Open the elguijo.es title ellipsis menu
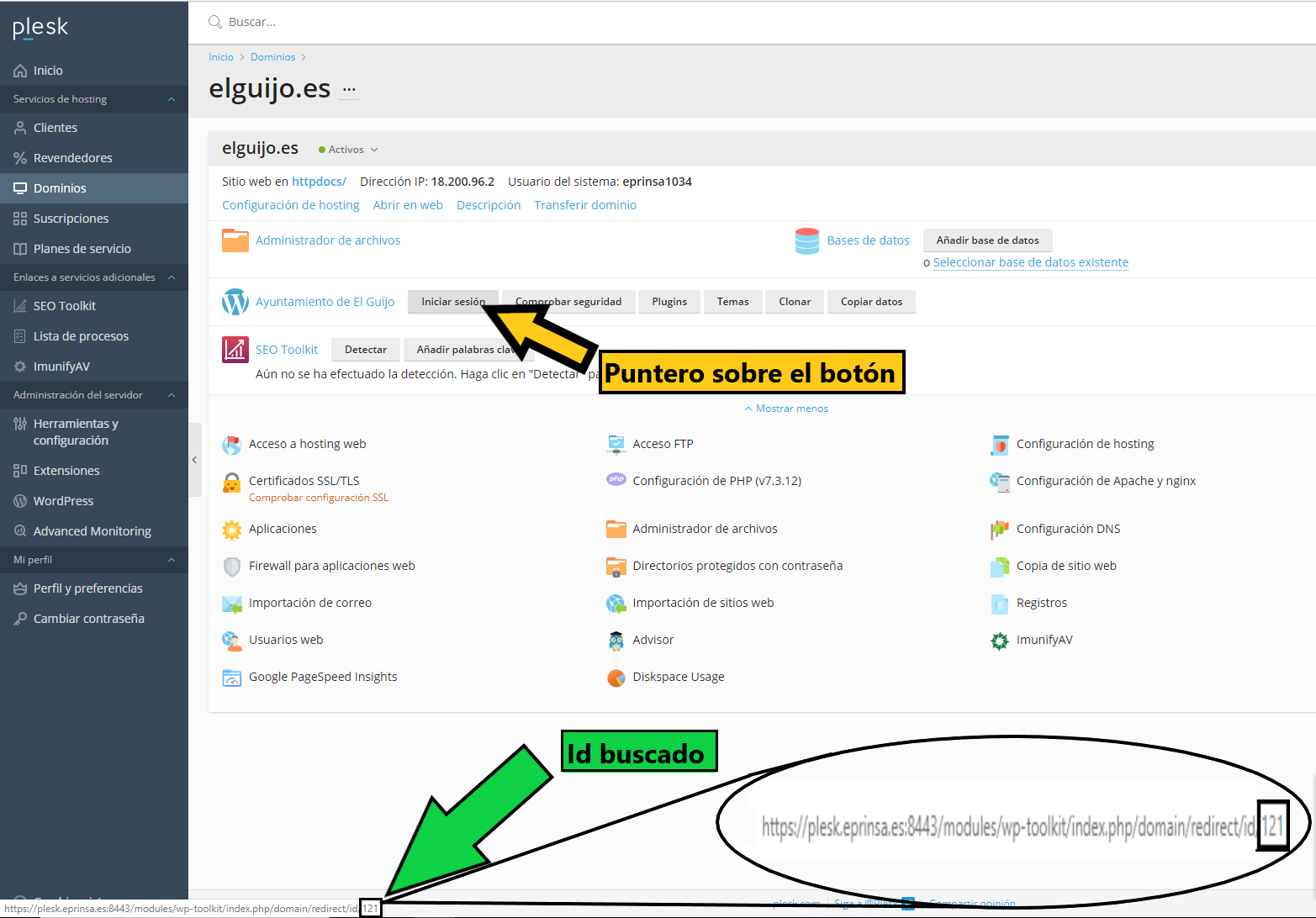Screen dimensions: 1316x918 (349, 89)
